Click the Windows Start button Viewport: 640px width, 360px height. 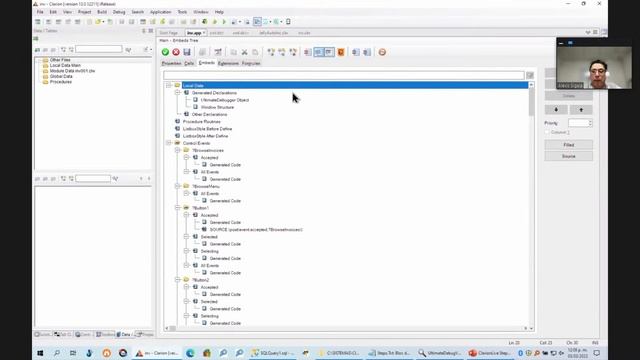coord(40,353)
